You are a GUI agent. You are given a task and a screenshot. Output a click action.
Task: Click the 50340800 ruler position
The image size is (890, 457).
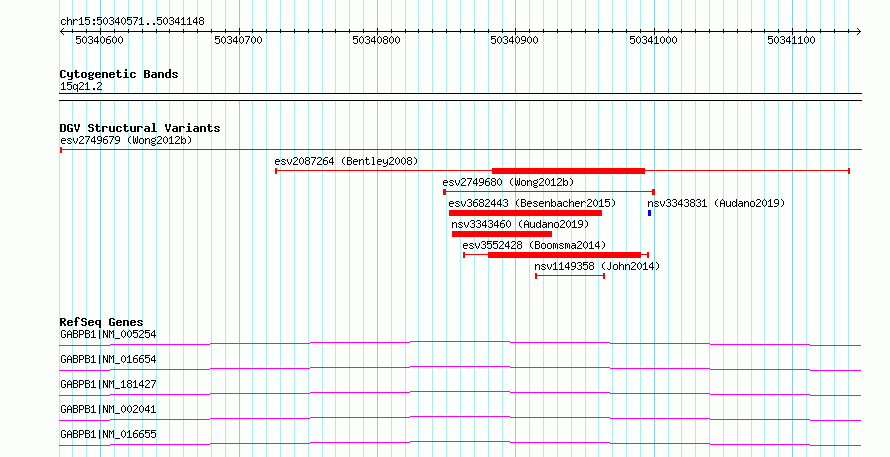coord(376,40)
